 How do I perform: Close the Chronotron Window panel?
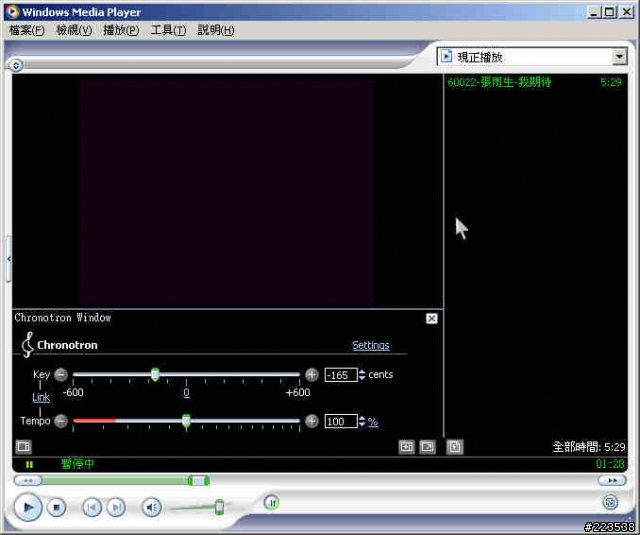point(431,319)
